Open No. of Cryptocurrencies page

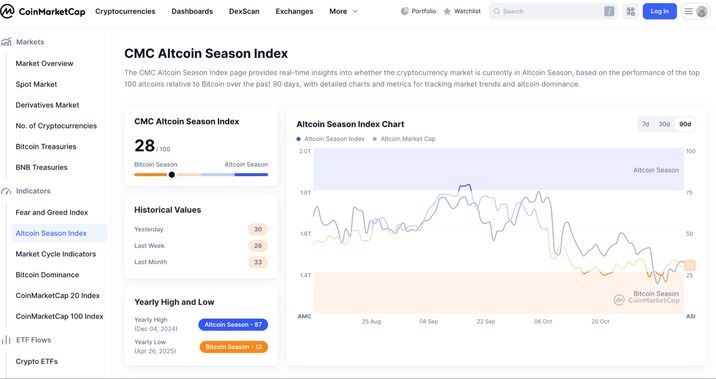[56, 126]
